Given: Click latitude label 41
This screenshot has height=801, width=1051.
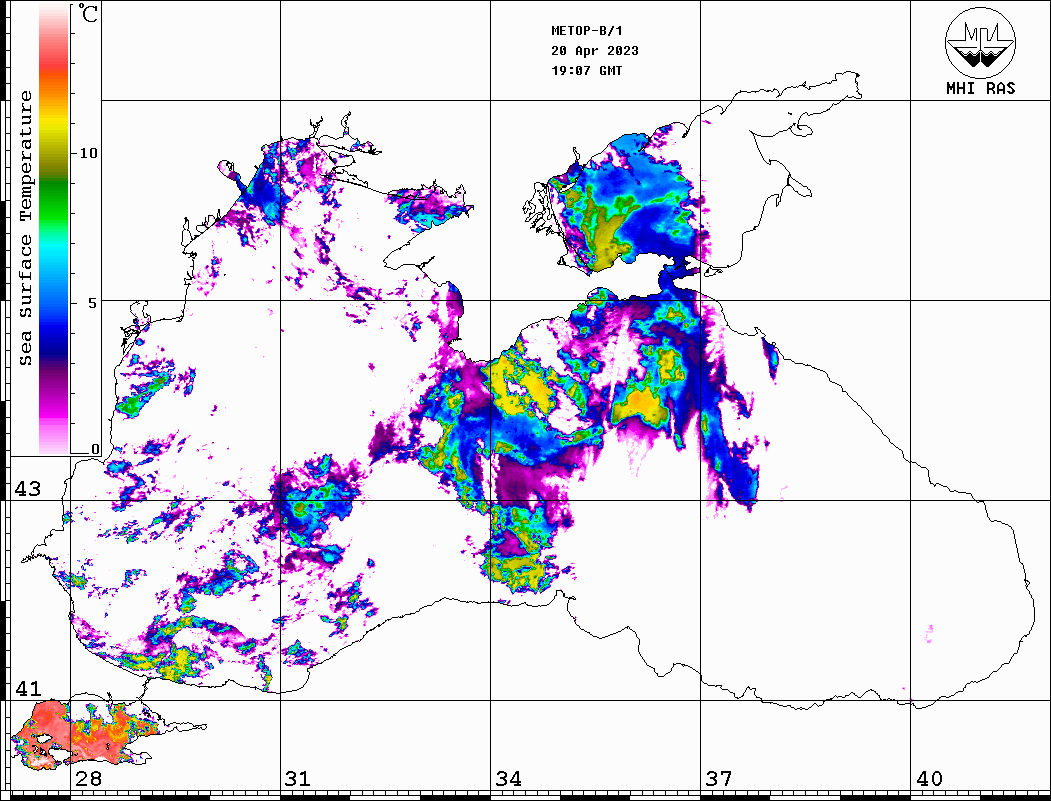Looking at the screenshot, I should point(28,688).
